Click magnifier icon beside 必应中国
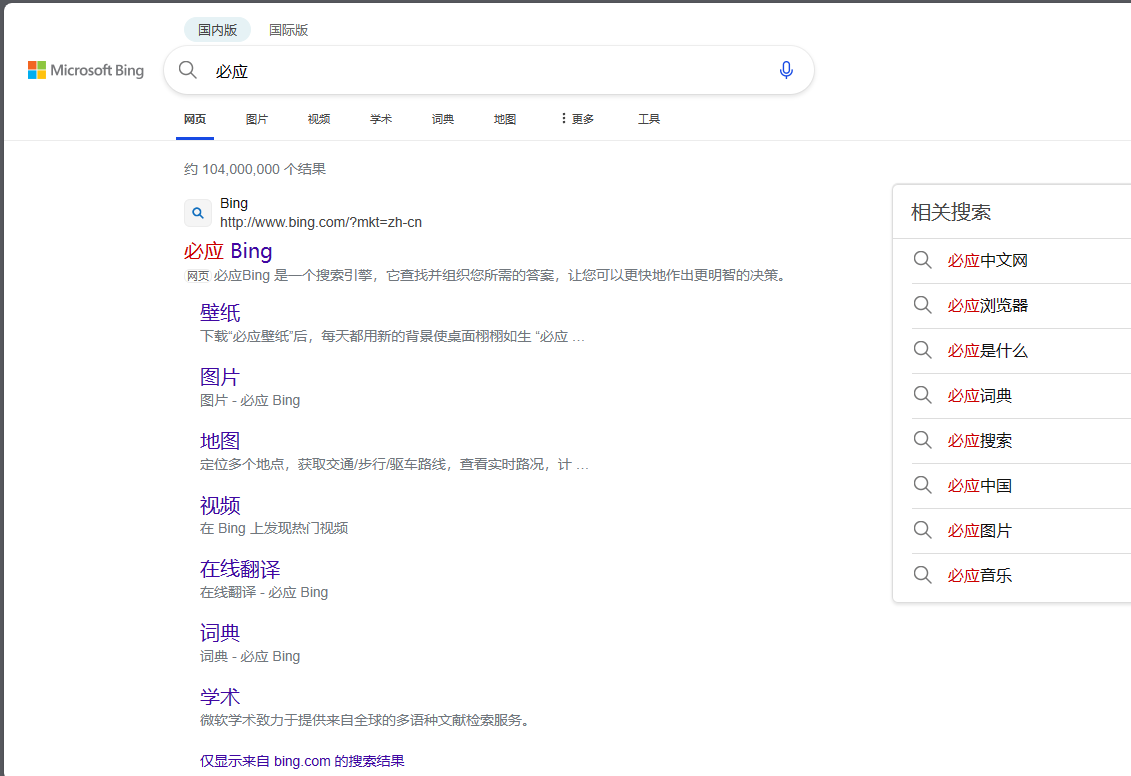This screenshot has width=1131, height=776. [x=923, y=485]
